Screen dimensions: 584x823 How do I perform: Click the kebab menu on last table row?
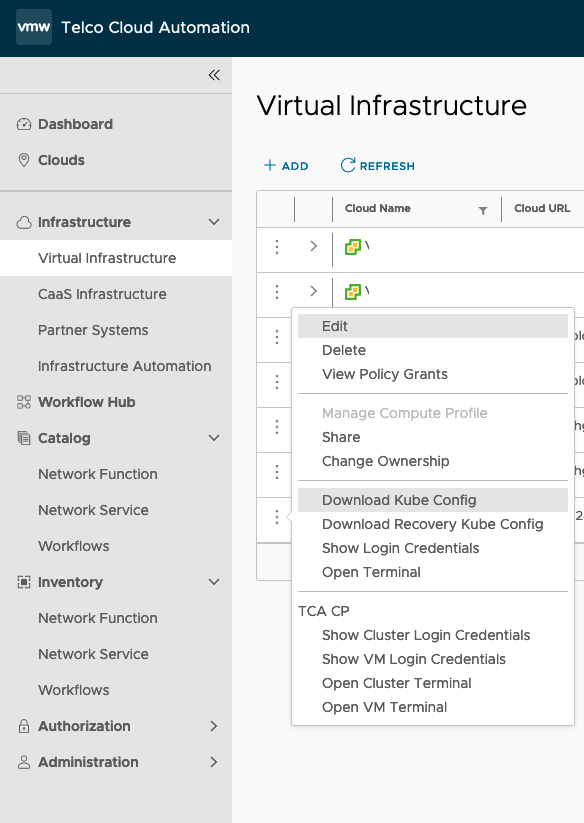pyautogui.click(x=277, y=518)
